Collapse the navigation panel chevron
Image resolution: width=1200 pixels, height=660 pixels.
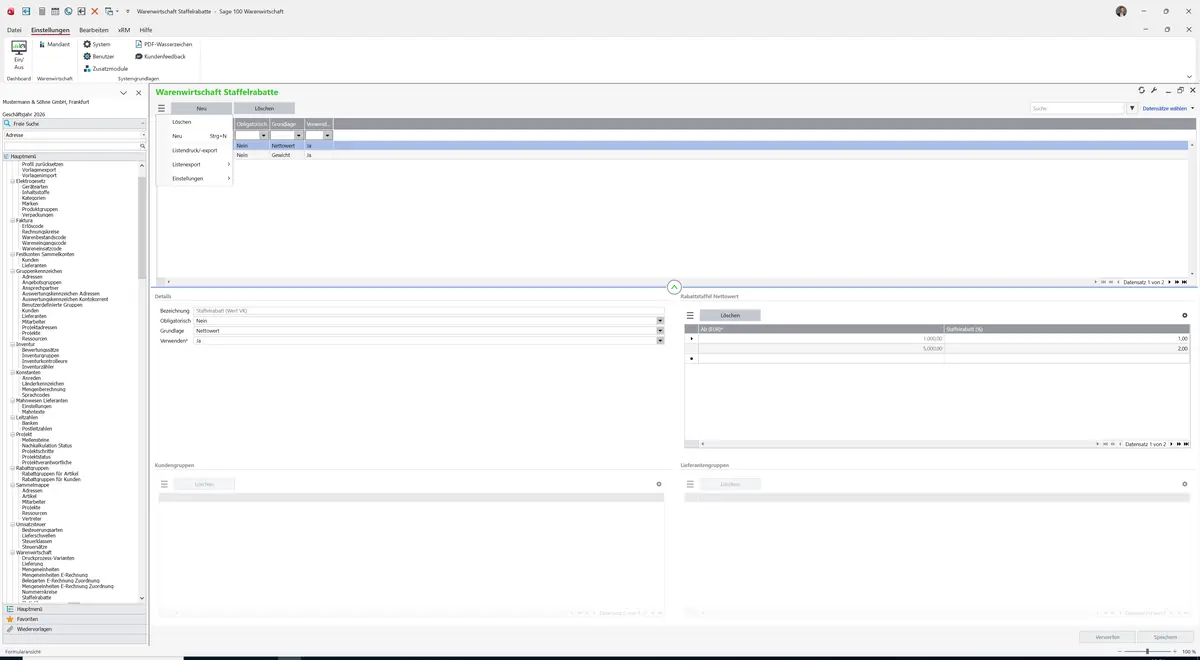tap(123, 93)
